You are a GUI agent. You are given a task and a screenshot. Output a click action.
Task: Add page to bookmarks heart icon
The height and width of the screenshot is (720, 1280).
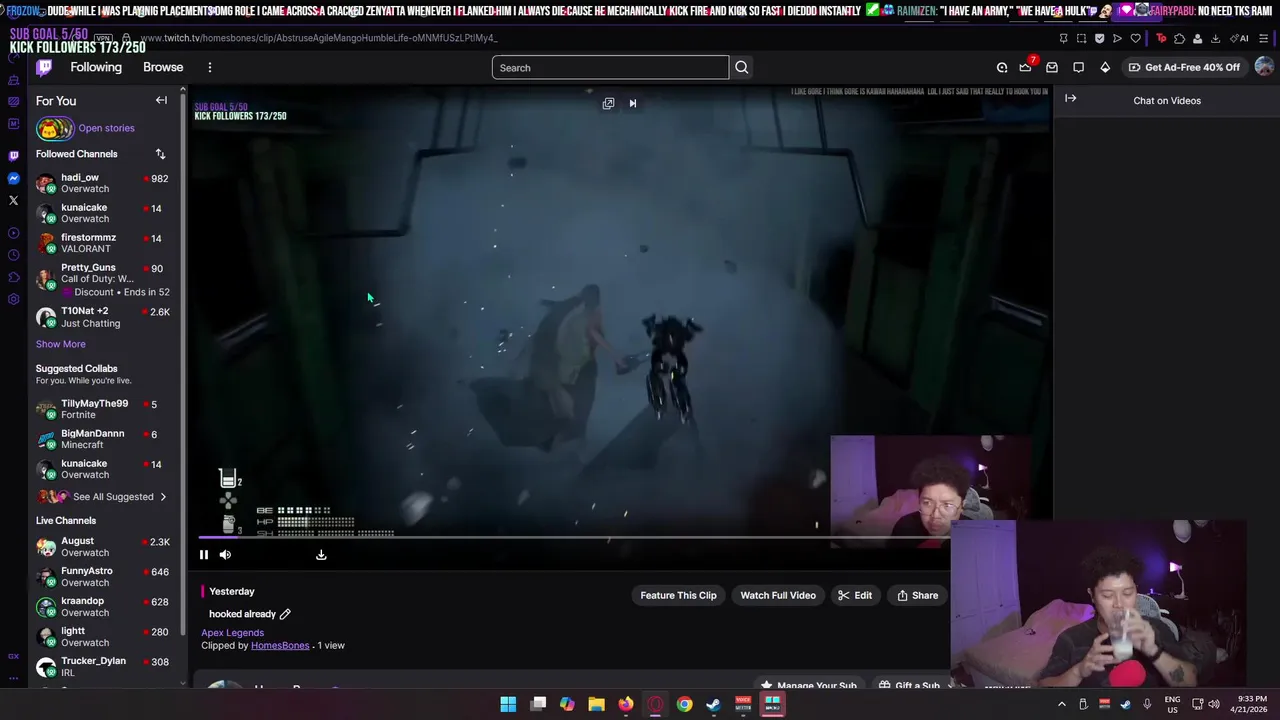[x=1135, y=38]
